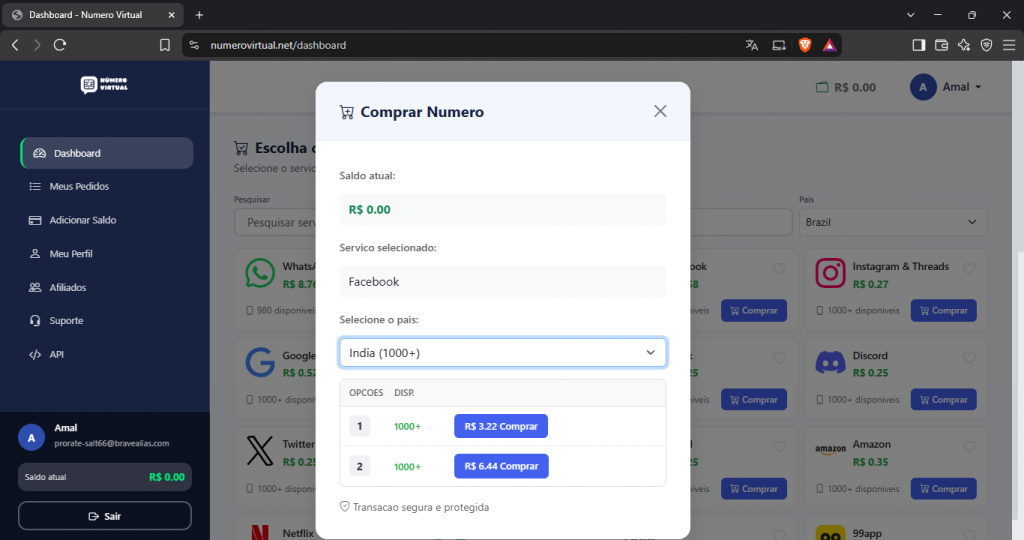Open the Brave Wallet icon
Viewport: 1024px width, 540px height.
click(x=941, y=45)
